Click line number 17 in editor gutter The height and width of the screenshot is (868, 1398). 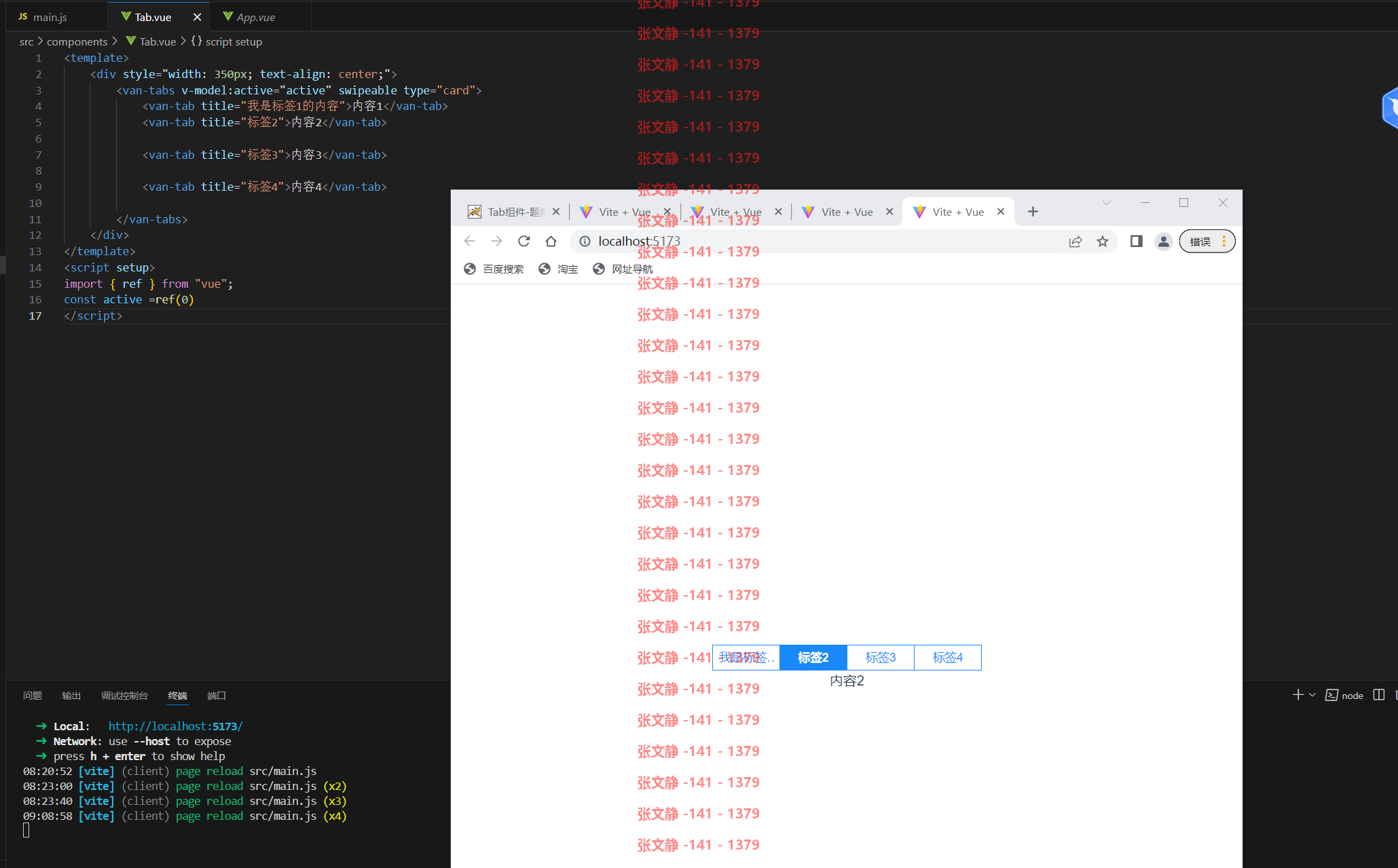coord(35,316)
